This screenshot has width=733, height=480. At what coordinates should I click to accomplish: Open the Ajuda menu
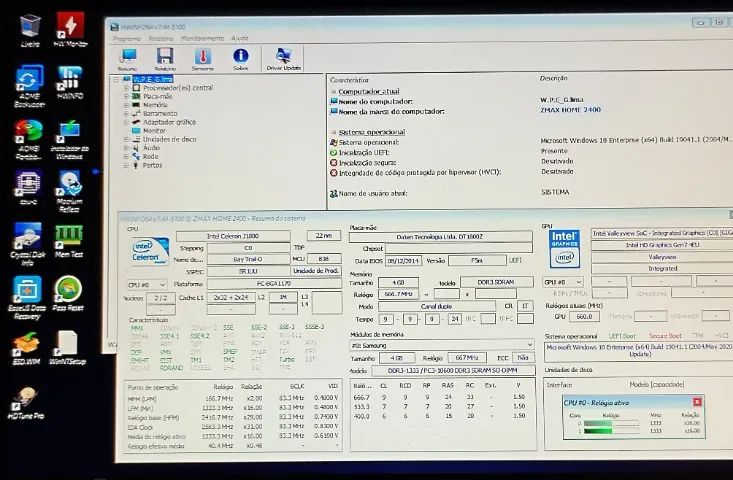(240, 38)
